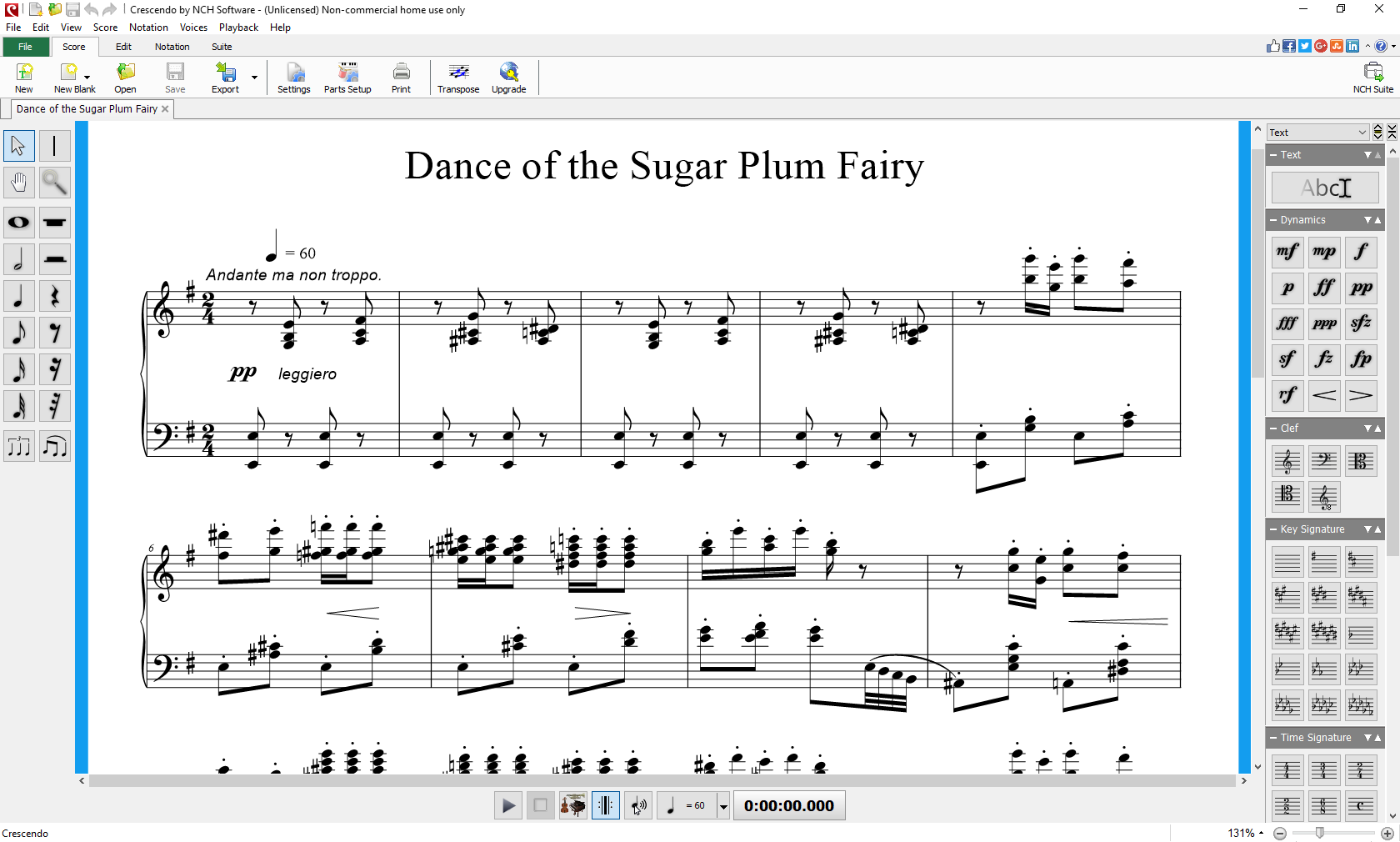This screenshot has height=842, width=1400.
Task: Open the Playback menu
Action: (238, 28)
